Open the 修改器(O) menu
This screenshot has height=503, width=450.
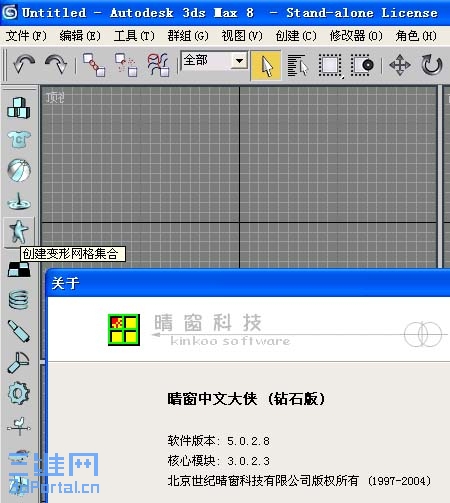356,36
